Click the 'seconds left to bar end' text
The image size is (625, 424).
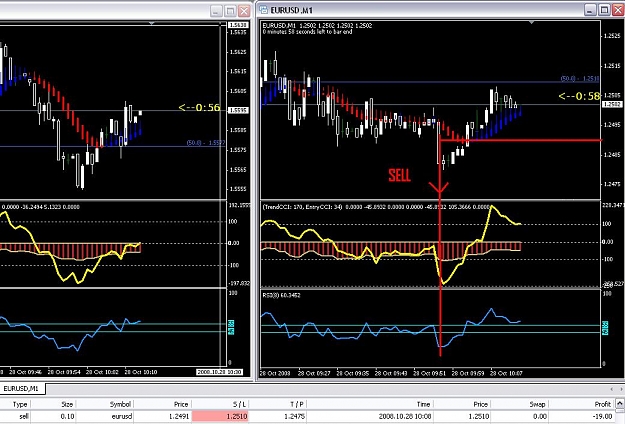318,31
